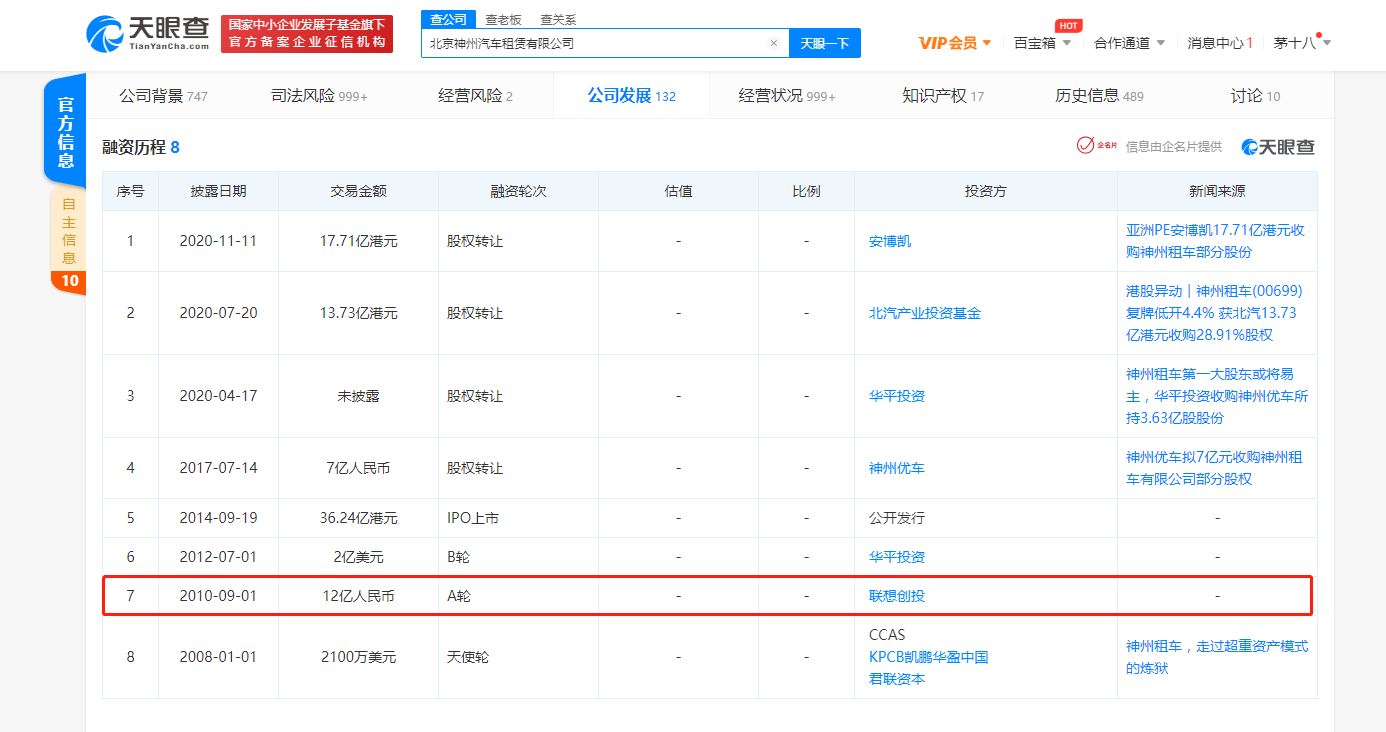Open investor link KPCB凯鹏华盈中国
This screenshot has height=732, width=1386.
tap(929, 657)
